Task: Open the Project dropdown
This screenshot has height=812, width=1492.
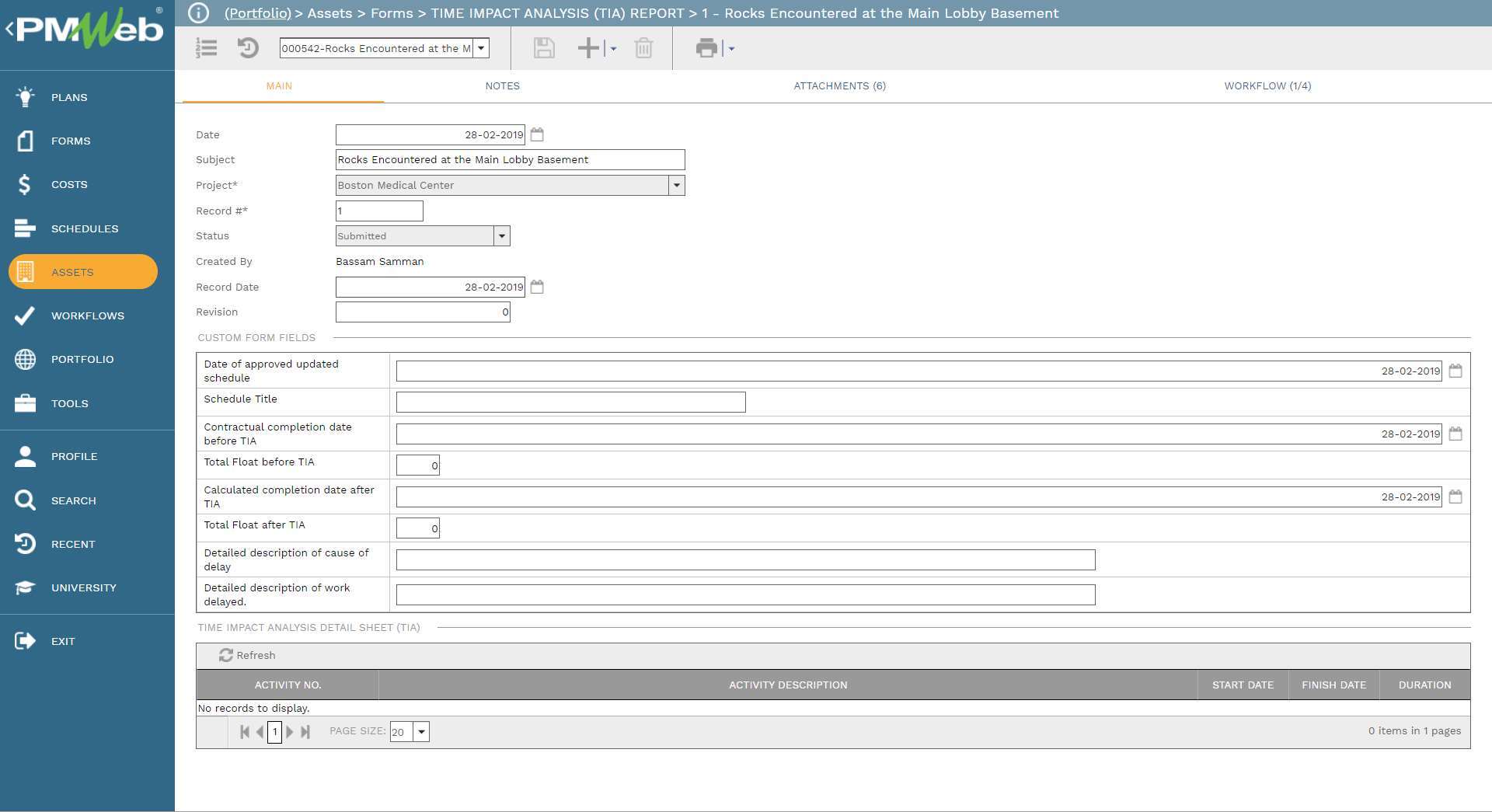Action: pyautogui.click(x=675, y=185)
